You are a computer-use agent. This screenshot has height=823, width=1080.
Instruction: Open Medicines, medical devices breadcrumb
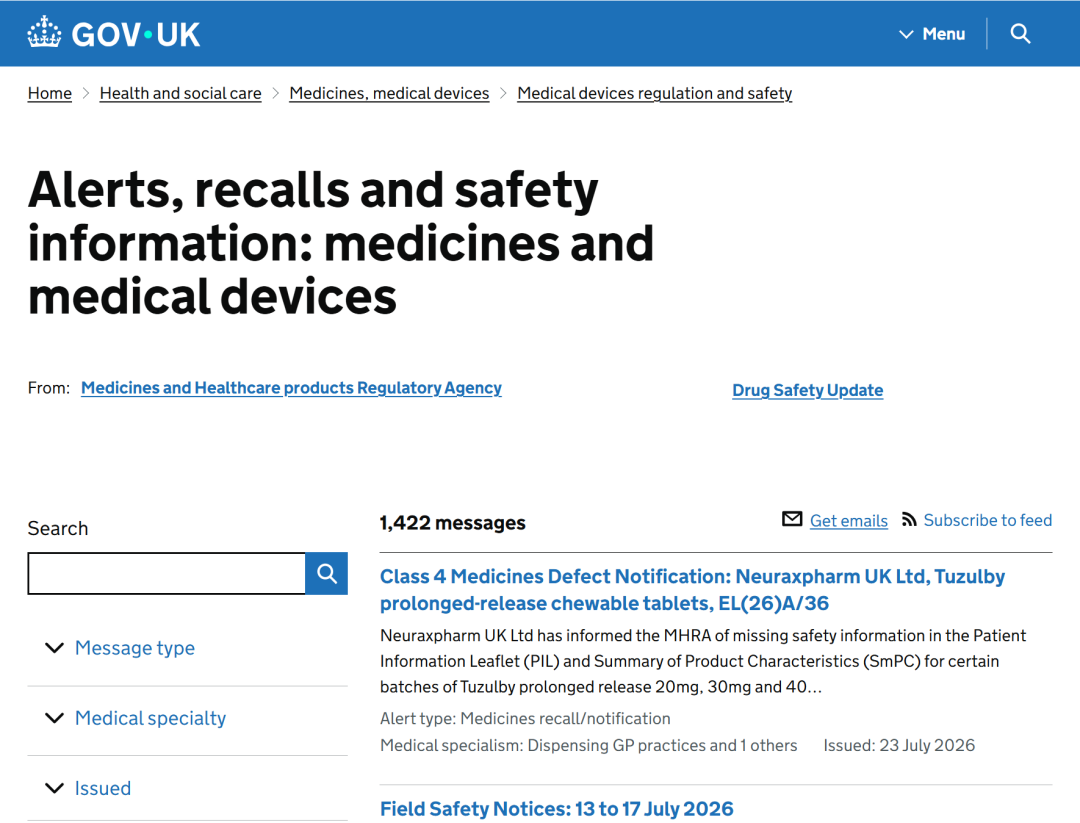pos(389,93)
